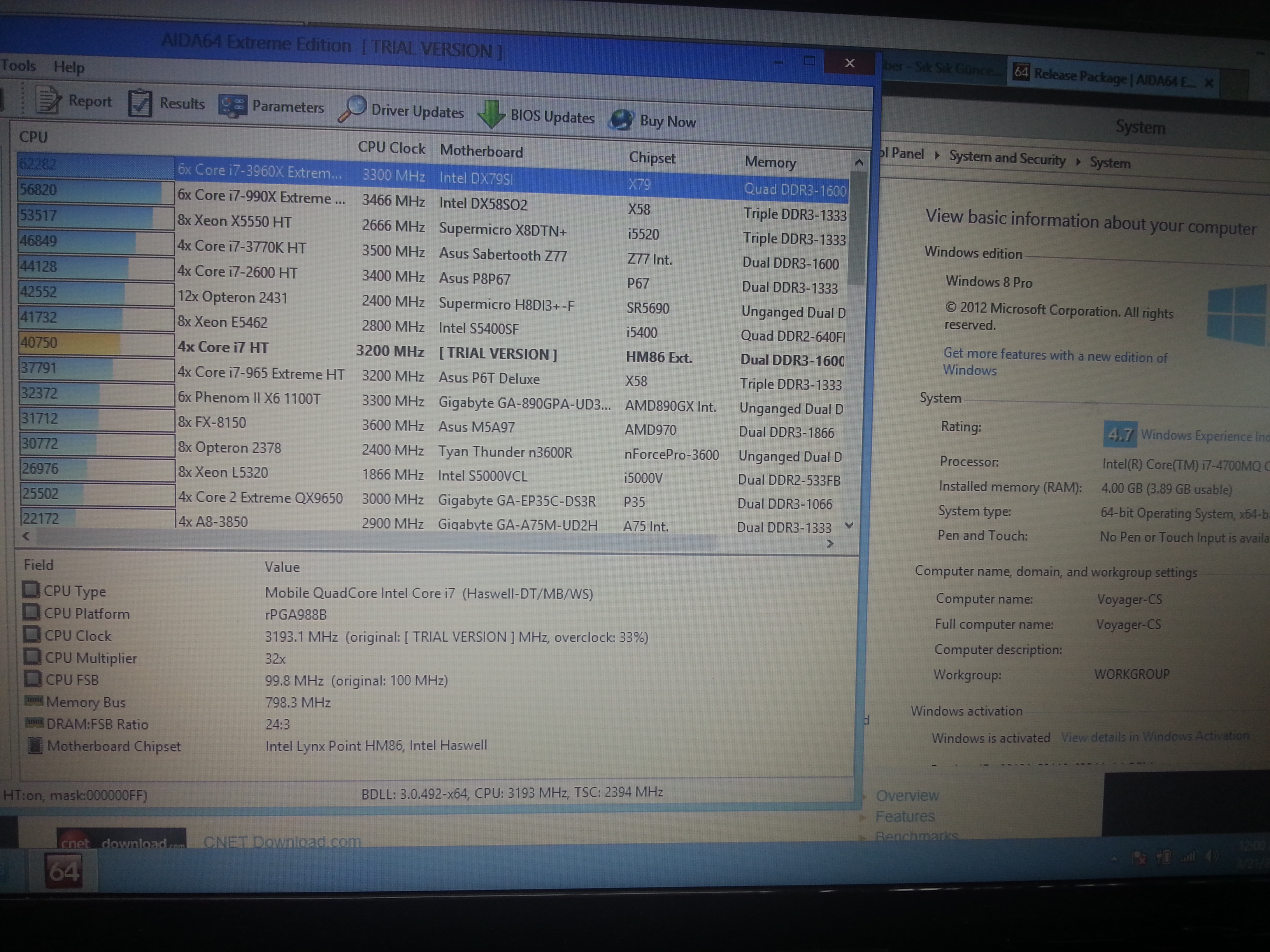The image size is (1270, 952).
Task: Switch to Release Package AIDA64 tab
Action: point(1114,77)
